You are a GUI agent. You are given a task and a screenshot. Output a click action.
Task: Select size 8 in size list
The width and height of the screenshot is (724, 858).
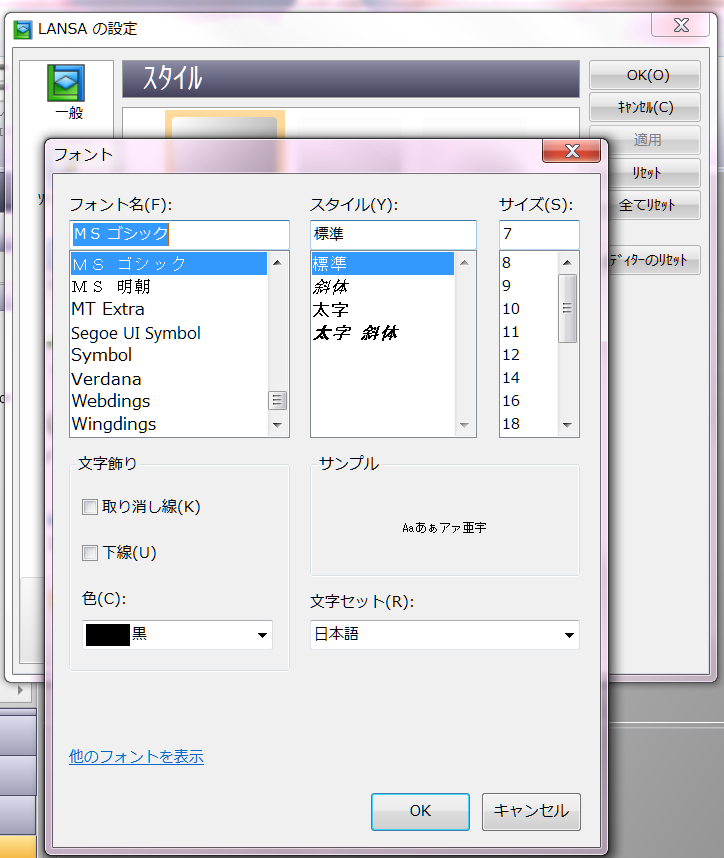pos(529,263)
